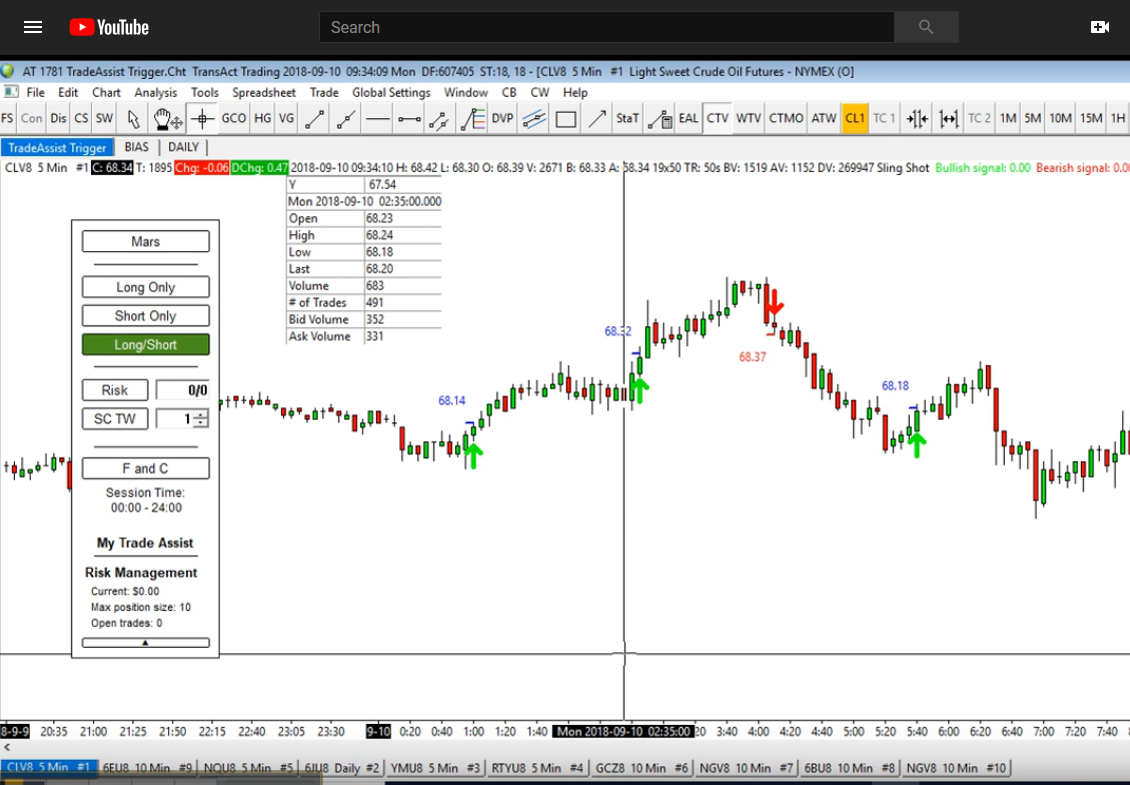The image size is (1130, 785).
Task: Switch to the DAILY tab
Action: (183, 147)
